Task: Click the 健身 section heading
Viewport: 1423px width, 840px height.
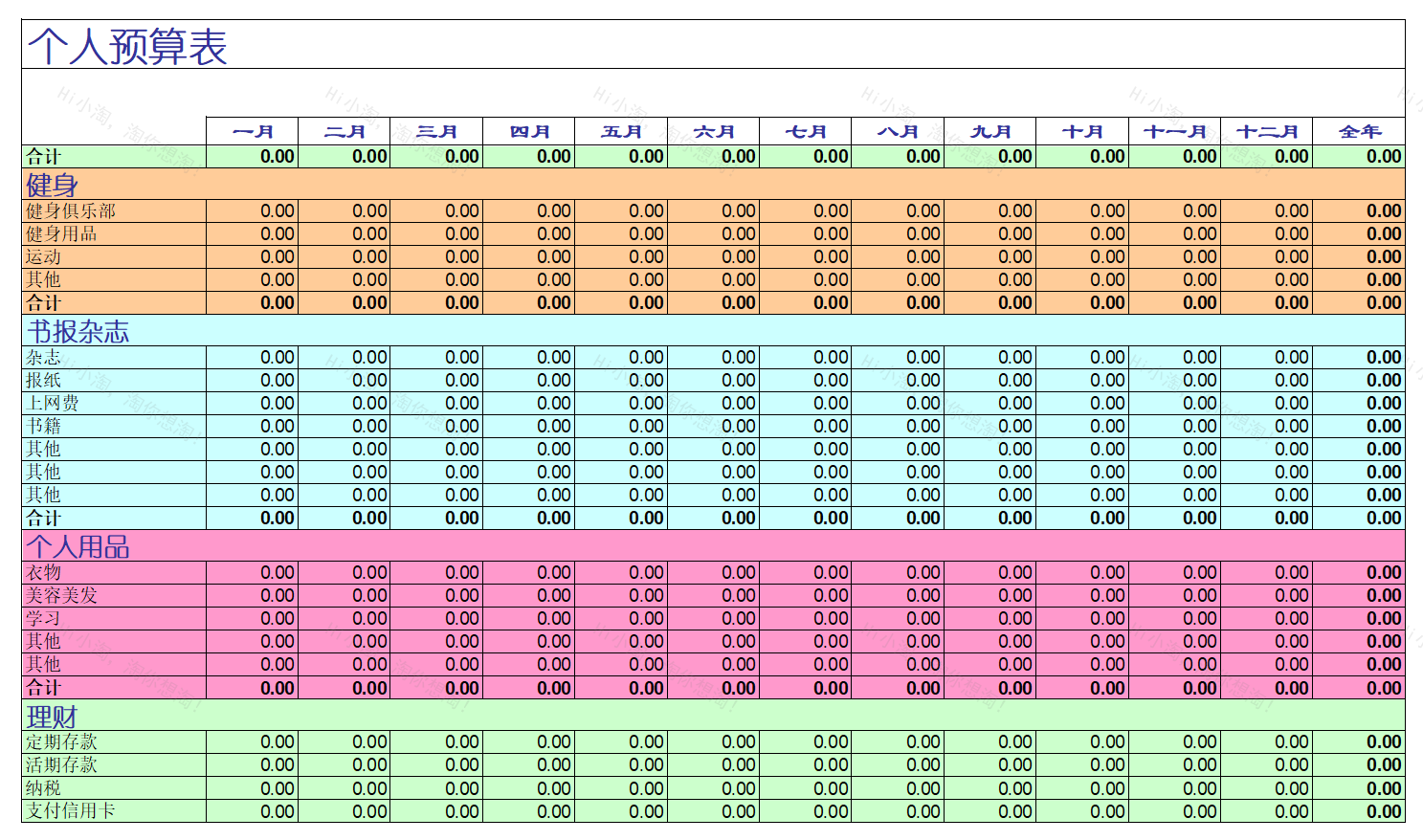Action: (52, 185)
